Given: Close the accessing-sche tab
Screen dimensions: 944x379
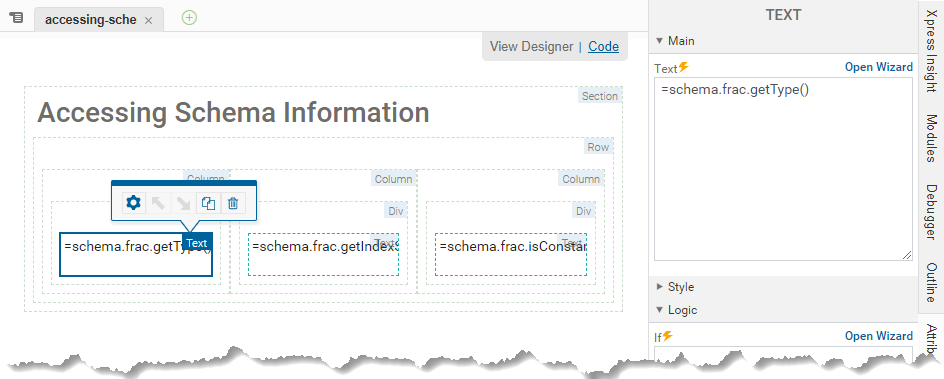Looking at the screenshot, I should coord(149,20).
